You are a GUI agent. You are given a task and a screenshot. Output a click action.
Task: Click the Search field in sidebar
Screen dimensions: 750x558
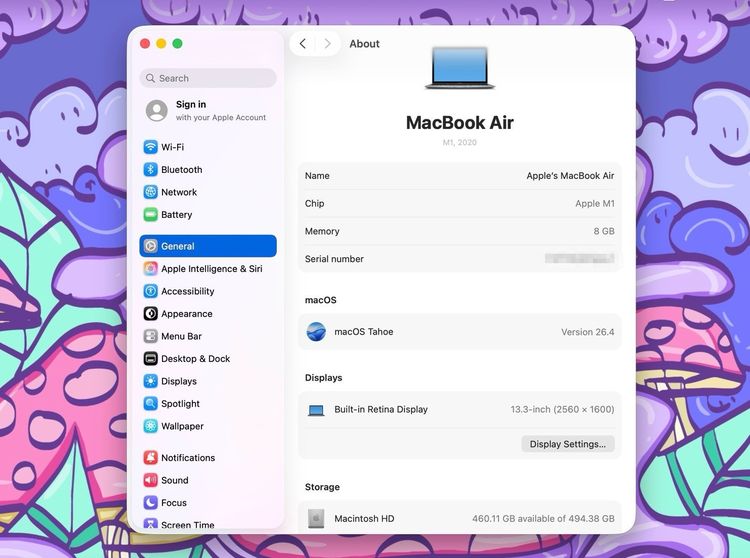click(208, 78)
